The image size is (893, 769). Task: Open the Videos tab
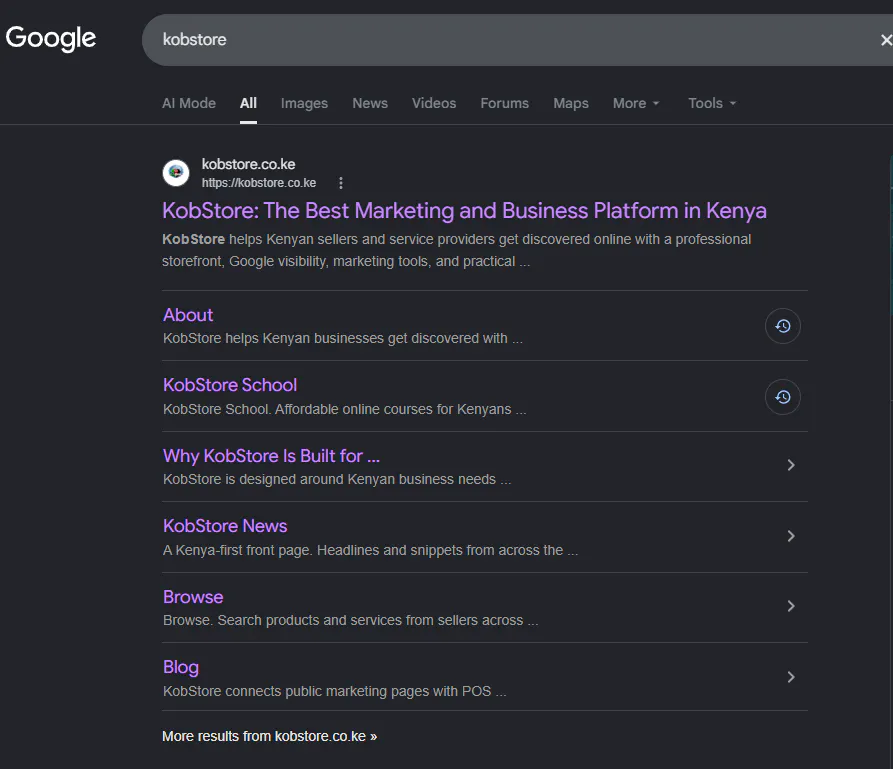pyautogui.click(x=434, y=103)
